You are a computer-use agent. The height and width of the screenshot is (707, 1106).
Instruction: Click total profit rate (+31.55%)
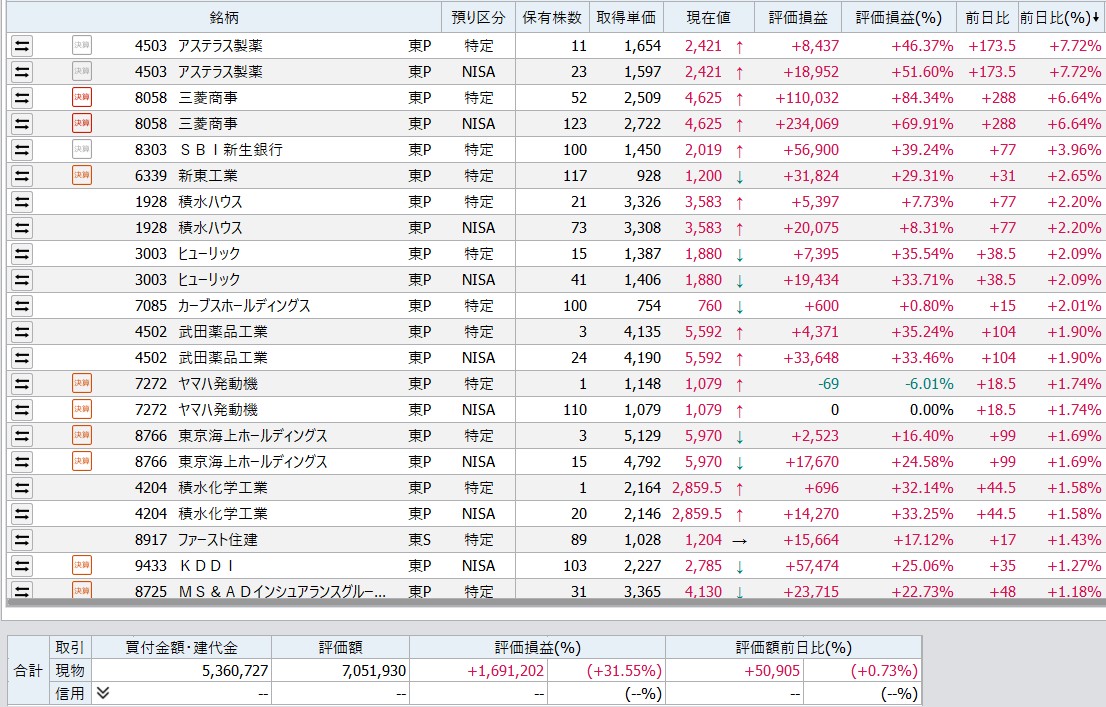point(624,670)
